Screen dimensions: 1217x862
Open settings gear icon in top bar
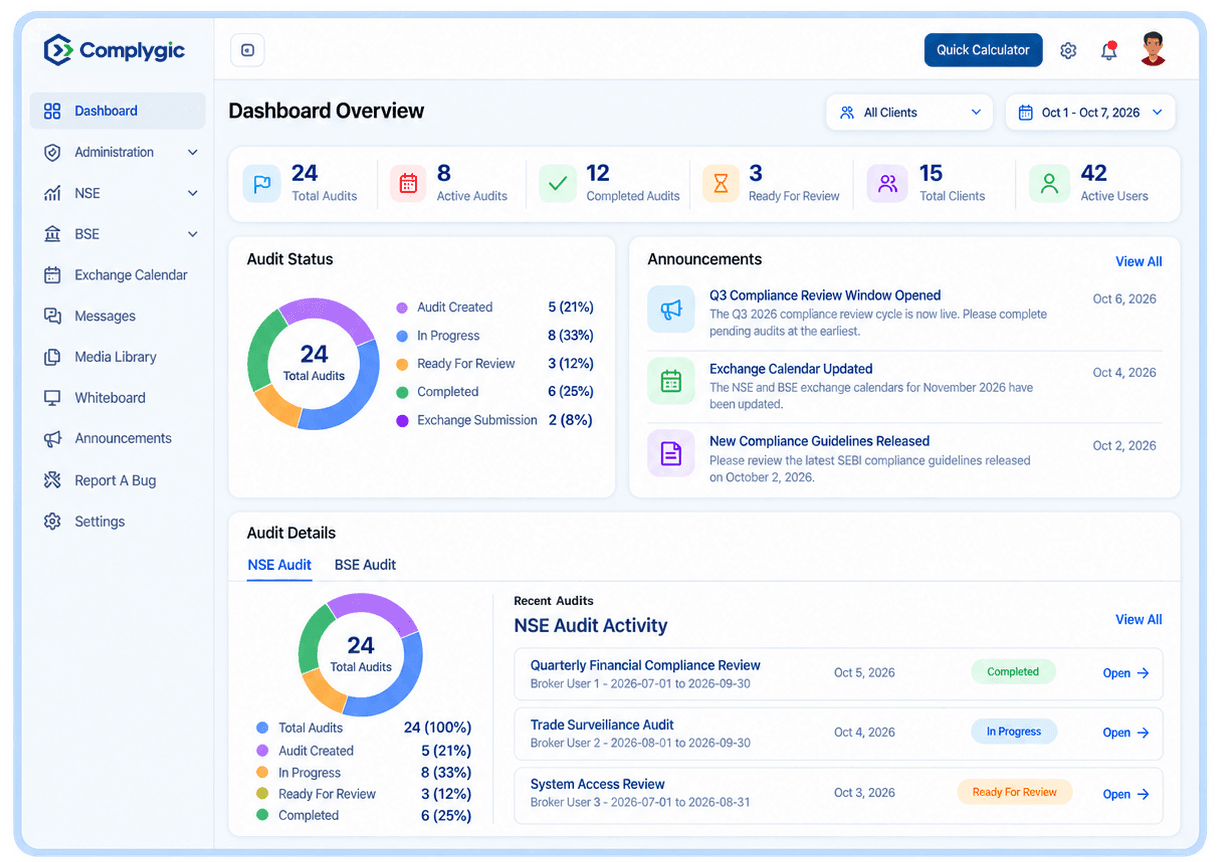coord(1068,51)
